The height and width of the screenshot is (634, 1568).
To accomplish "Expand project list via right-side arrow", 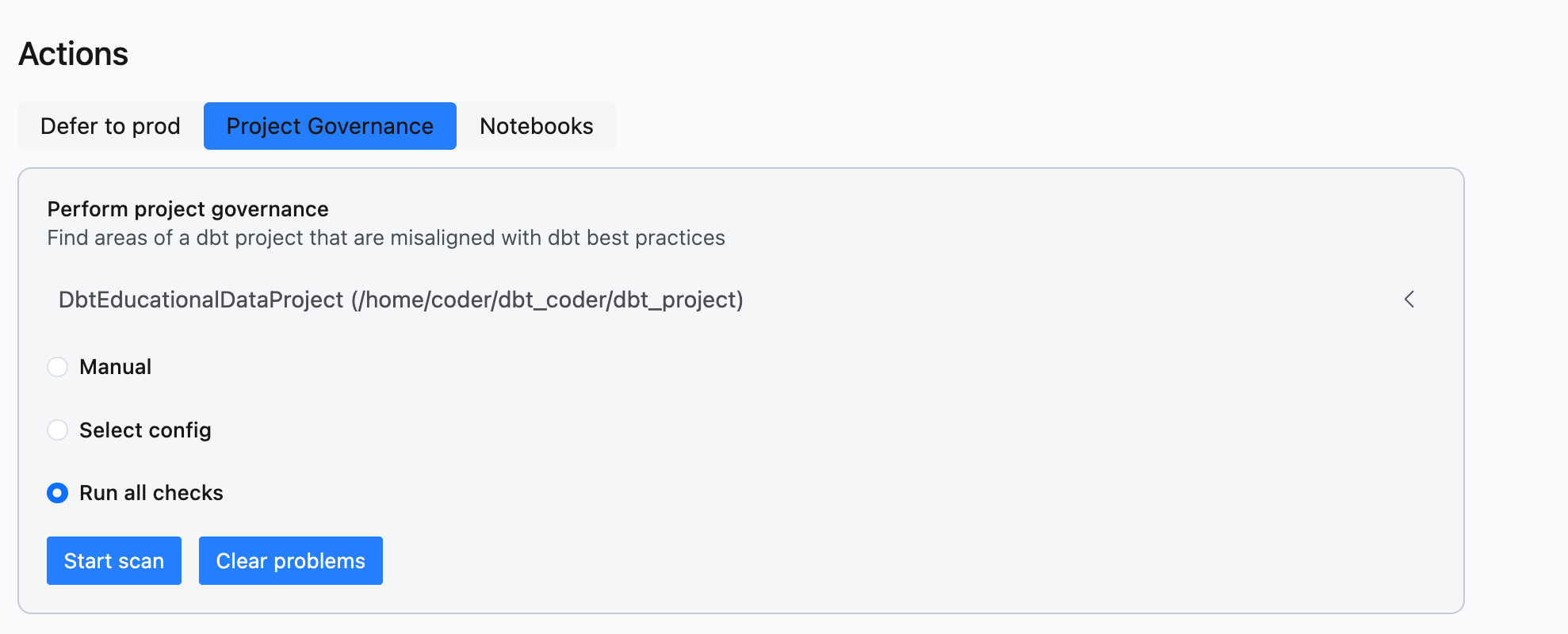I will [1409, 300].
